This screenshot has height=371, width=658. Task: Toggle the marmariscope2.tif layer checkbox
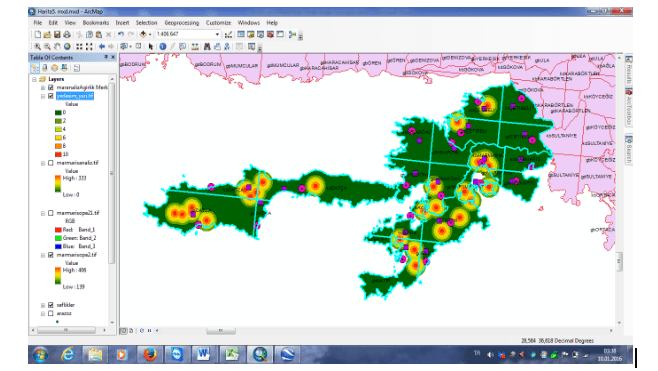coord(51,255)
